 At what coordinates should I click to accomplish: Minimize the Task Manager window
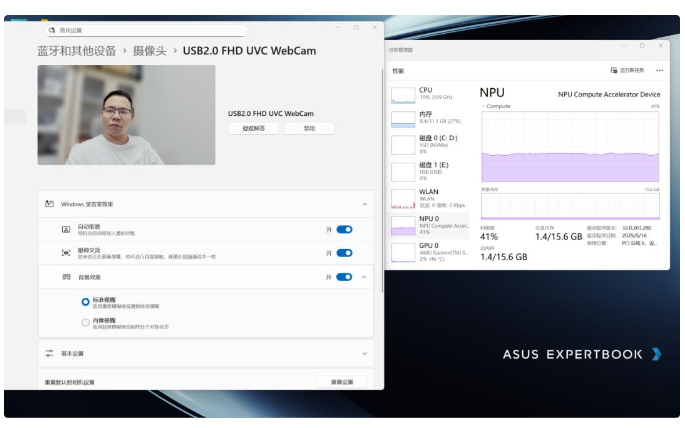pos(624,45)
